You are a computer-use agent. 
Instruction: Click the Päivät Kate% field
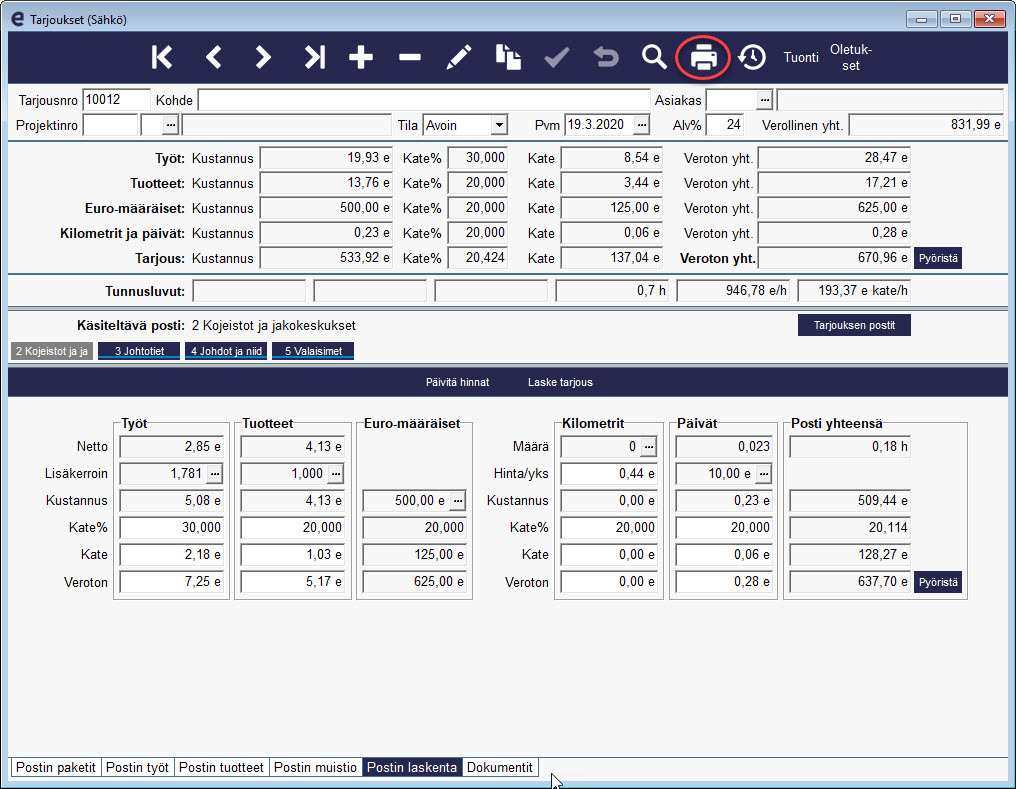pos(724,528)
